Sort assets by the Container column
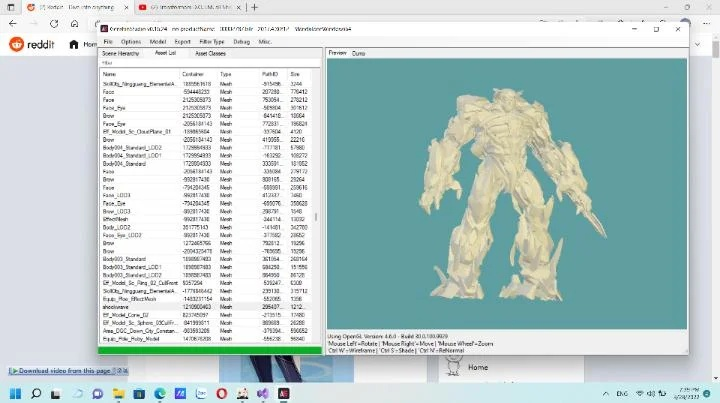Screen dimensions: 720x403 click(x=198, y=74)
